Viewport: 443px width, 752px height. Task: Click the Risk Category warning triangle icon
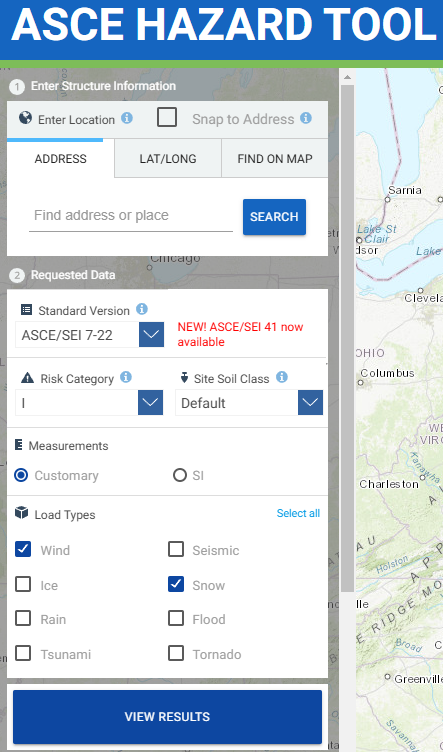(x=27, y=378)
